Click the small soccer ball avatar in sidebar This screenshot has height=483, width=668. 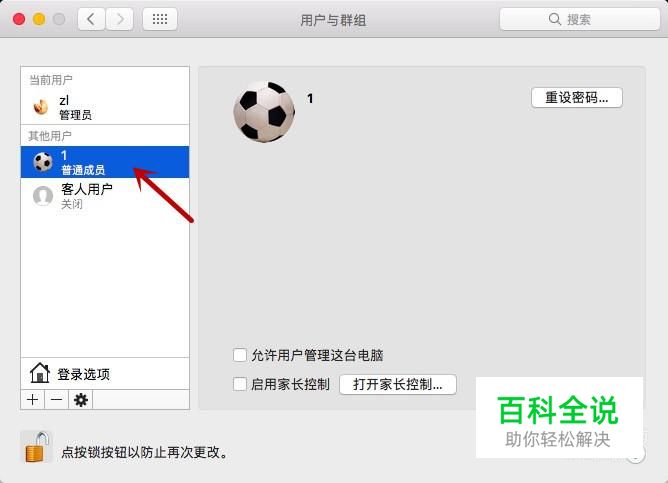coord(43,162)
